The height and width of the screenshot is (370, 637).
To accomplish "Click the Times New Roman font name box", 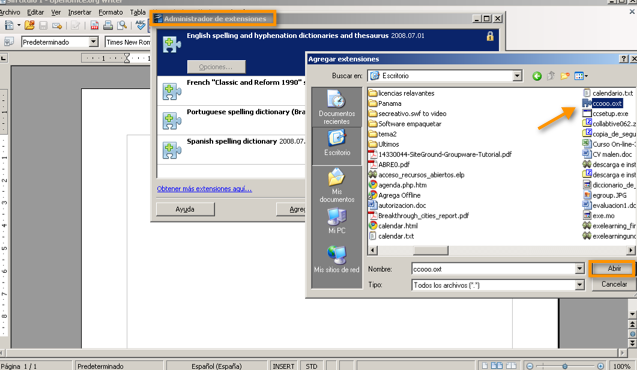I will [128, 42].
